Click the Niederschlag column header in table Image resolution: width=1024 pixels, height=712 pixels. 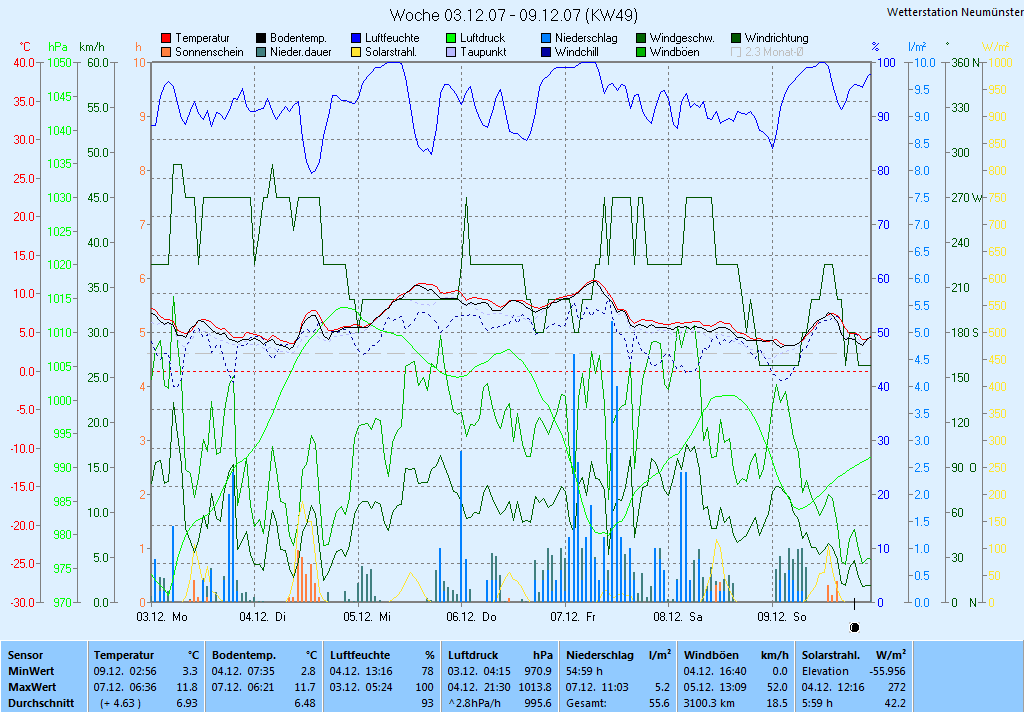tap(599, 654)
